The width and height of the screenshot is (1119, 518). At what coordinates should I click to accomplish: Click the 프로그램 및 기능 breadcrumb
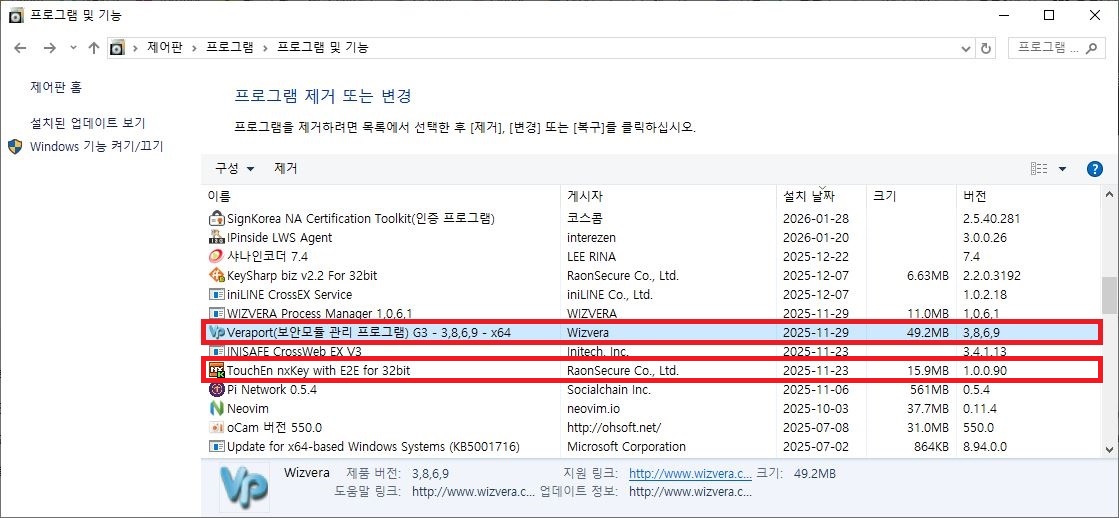(x=323, y=48)
